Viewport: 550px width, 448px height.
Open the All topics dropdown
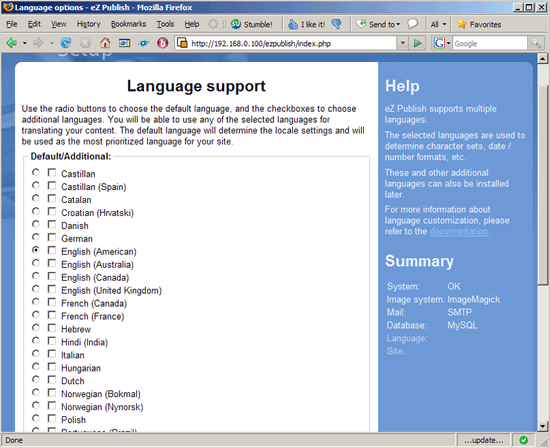(438, 24)
